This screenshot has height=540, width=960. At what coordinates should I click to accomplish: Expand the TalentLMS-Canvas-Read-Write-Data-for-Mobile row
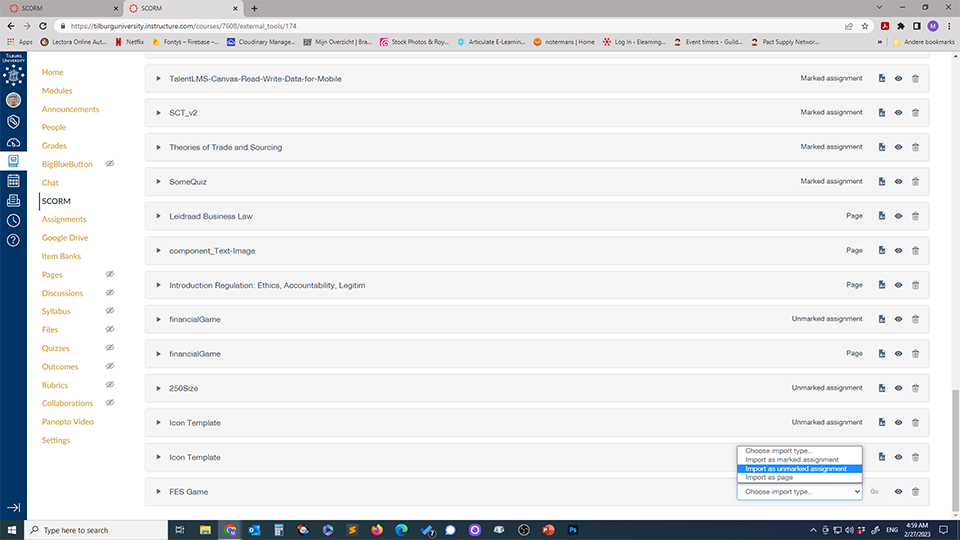click(x=158, y=78)
